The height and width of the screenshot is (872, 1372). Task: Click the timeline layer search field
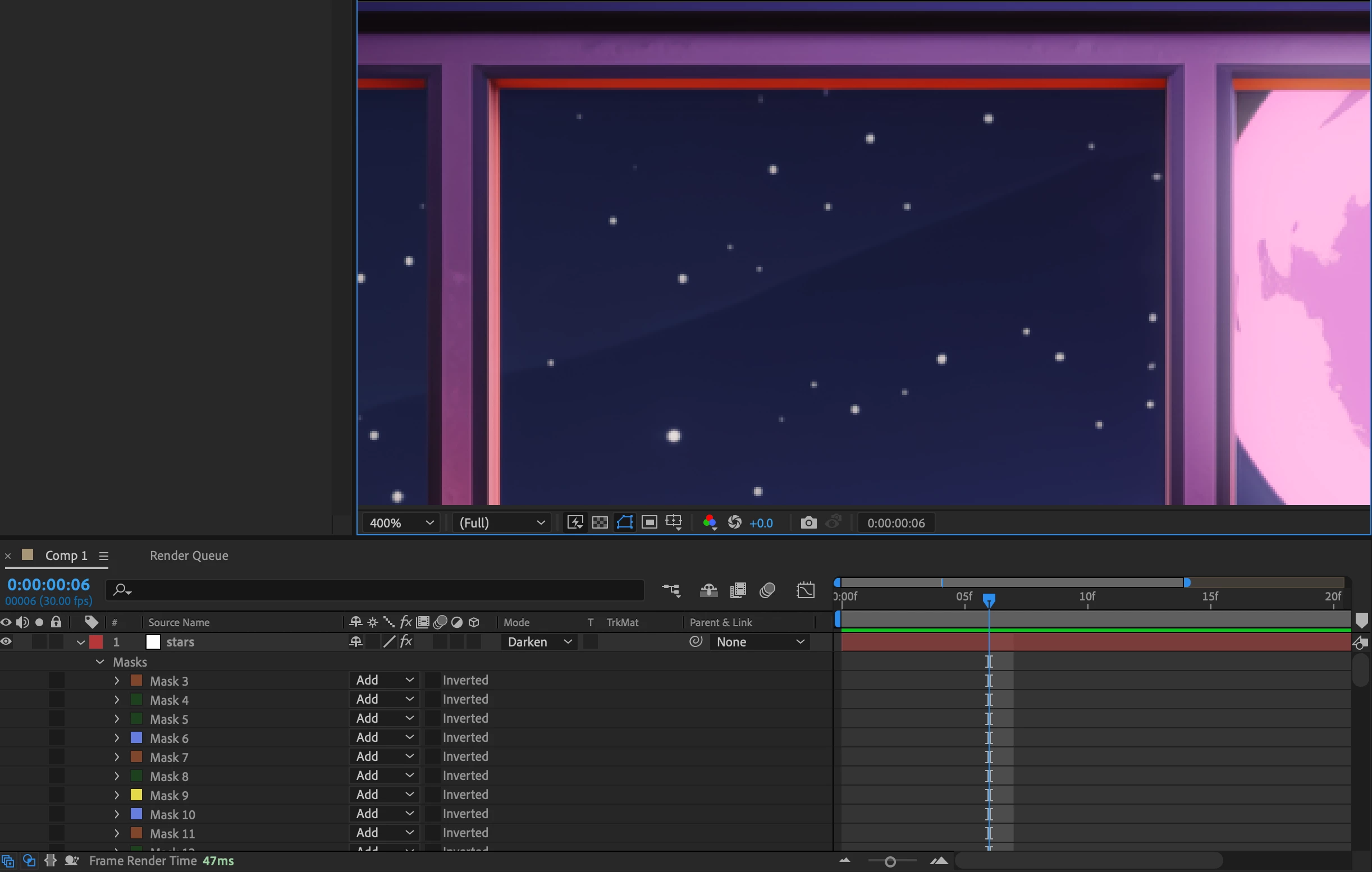point(376,590)
